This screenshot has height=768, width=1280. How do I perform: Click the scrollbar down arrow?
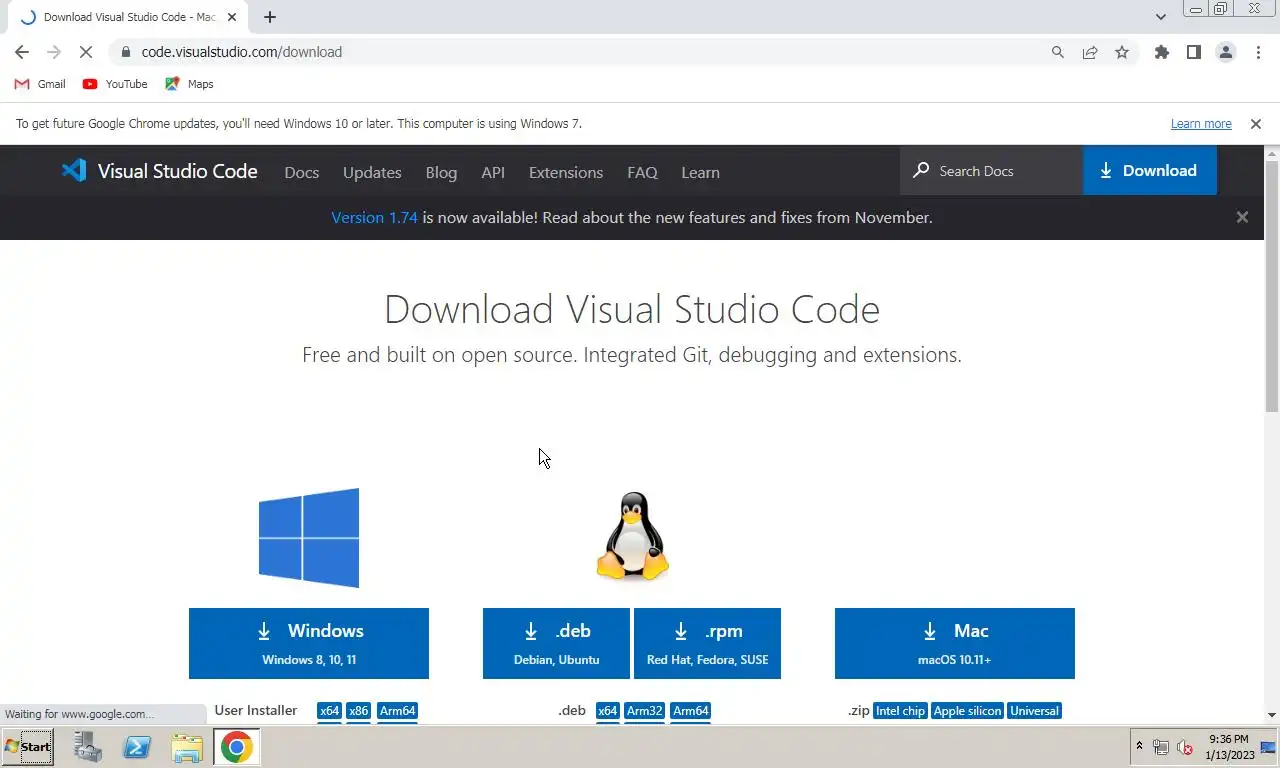coord(1272,715)
